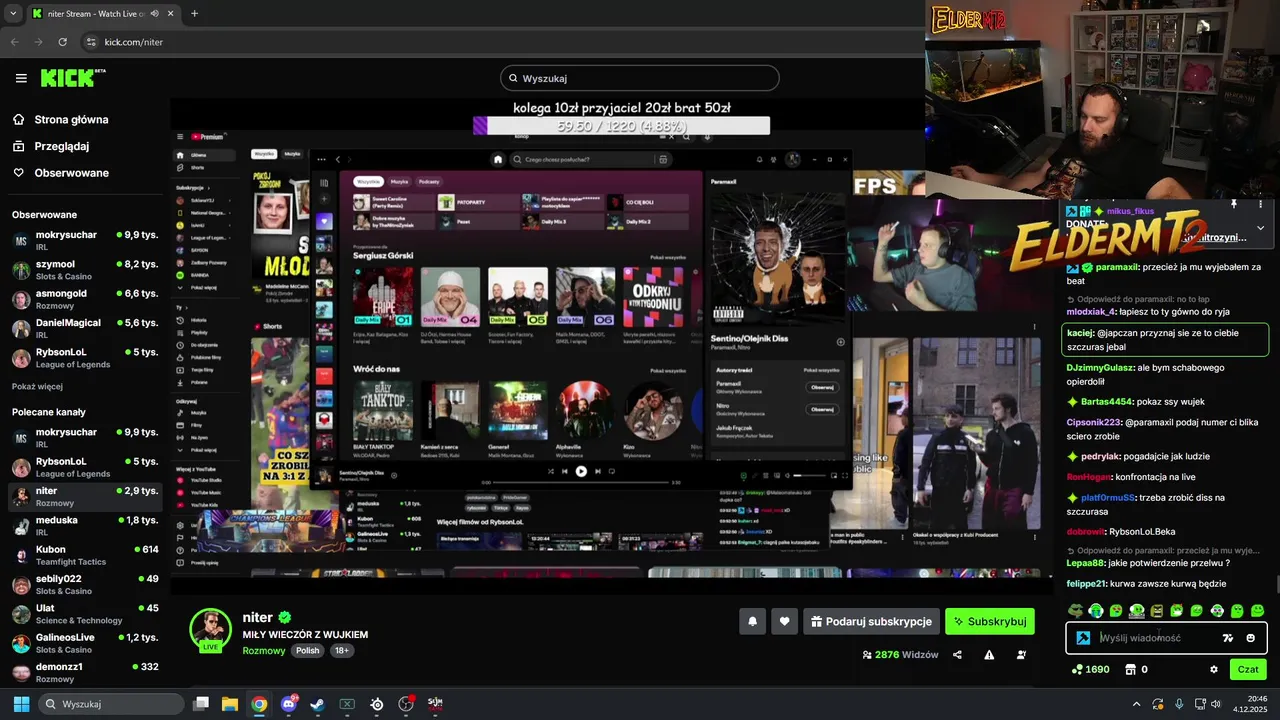The width and height of the screenshot is (1280, 720).
Task: Click the green Subskrybuj button
Action: (x=989, y=621)
